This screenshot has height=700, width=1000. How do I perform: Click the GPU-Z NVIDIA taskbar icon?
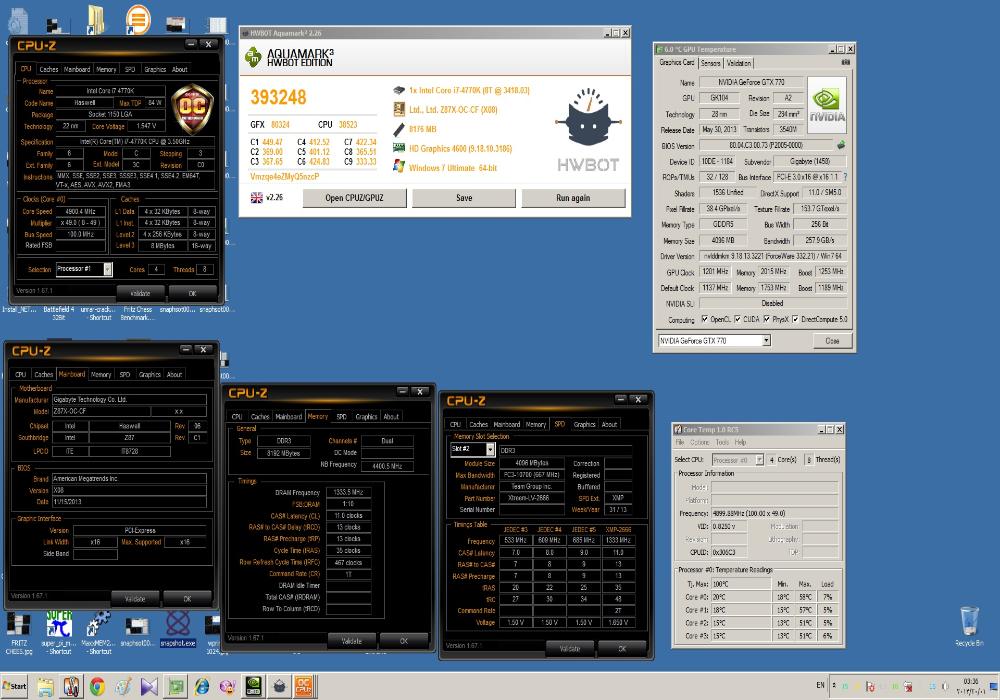pyautogui.click(x=253, y=687)
